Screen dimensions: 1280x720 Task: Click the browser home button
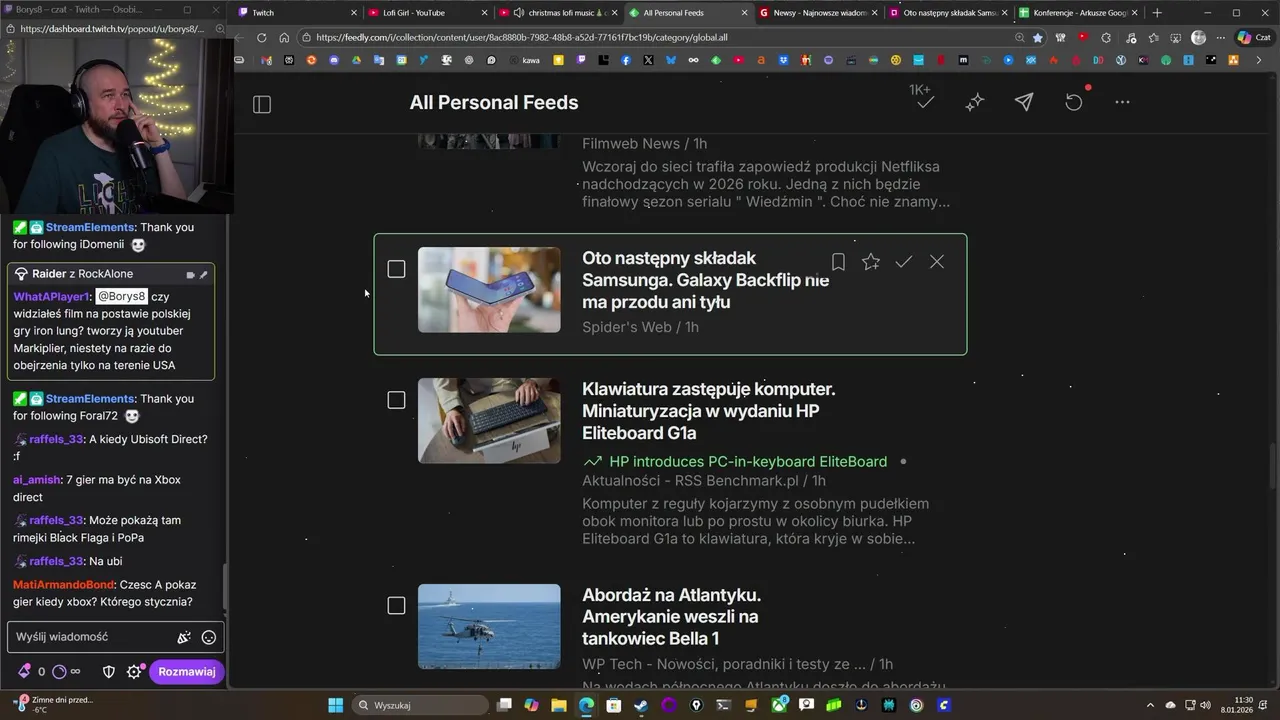(x=284, y=38)
